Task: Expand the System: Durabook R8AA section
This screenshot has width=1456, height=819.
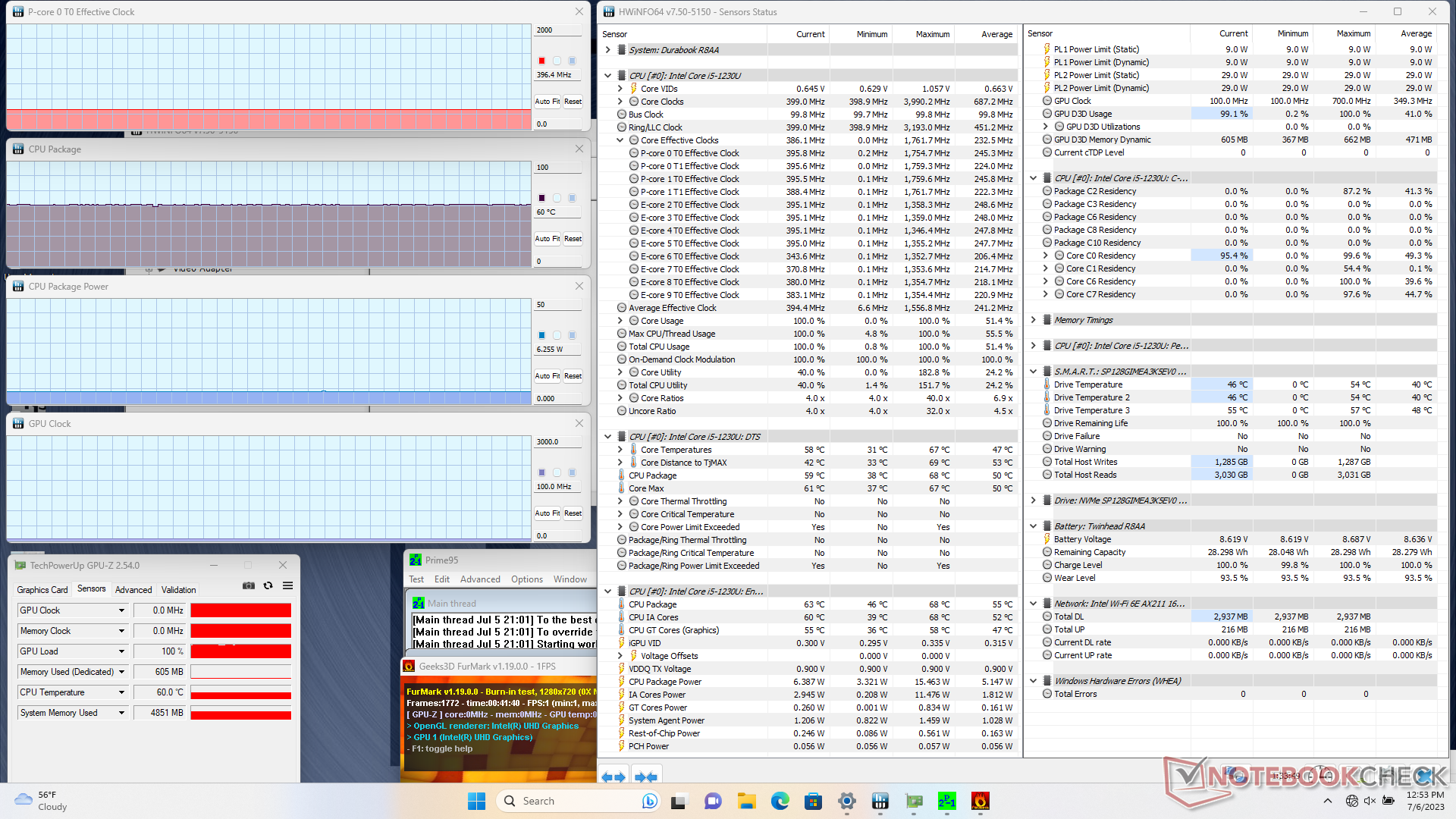Action: tap(607, 50)
